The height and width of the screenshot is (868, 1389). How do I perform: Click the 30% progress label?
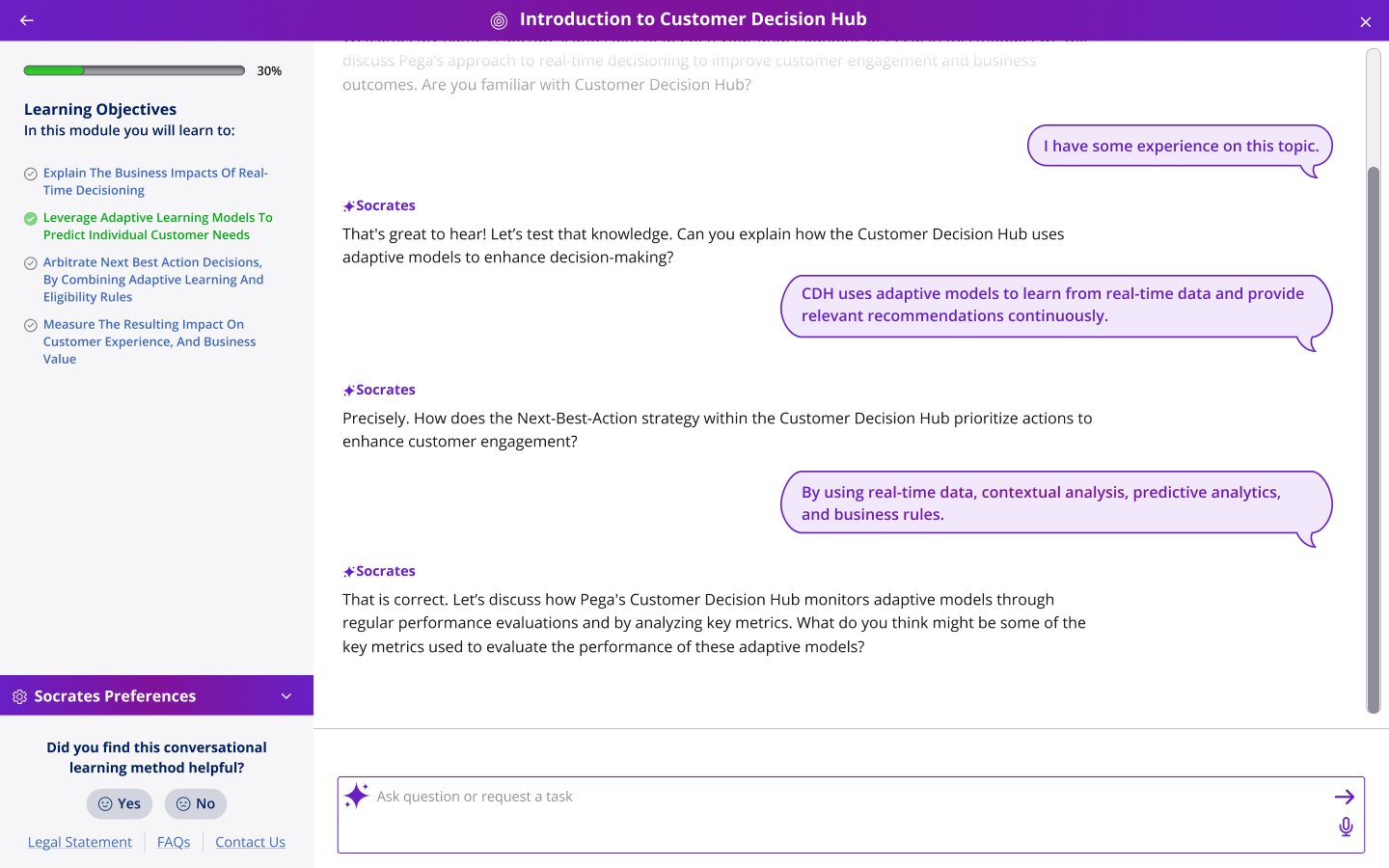(x=269, y=70)
